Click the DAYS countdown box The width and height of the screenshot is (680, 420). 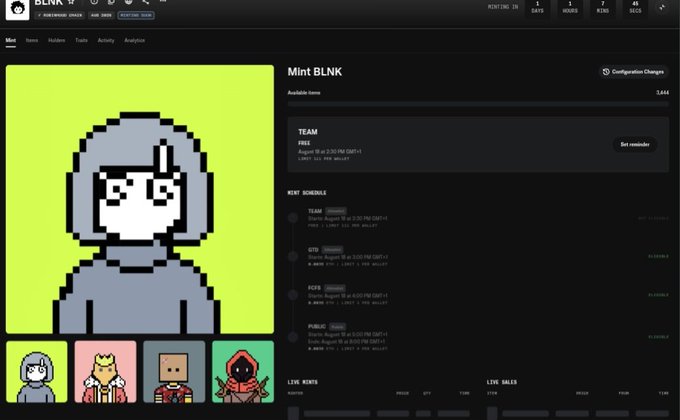pyautogui.click(x=537, y=8)
